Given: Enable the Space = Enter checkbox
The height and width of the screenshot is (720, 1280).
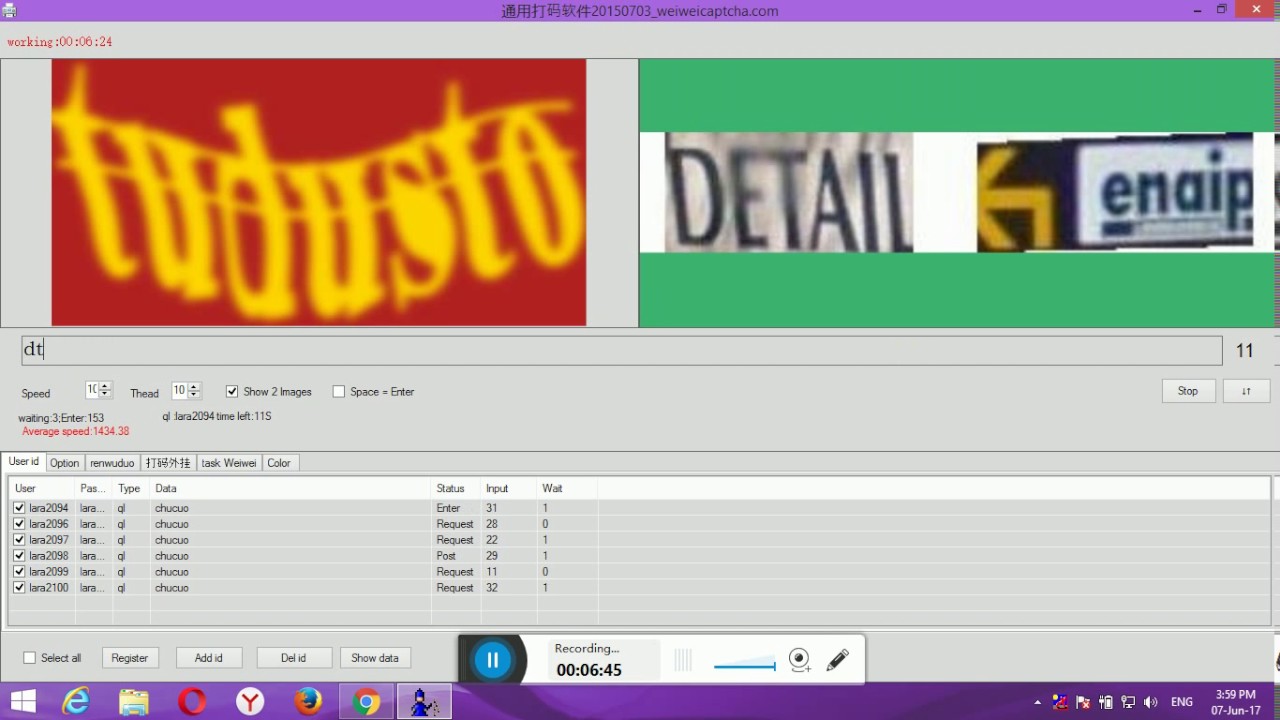Looking at the screenshot, I should tap(339, 392).
